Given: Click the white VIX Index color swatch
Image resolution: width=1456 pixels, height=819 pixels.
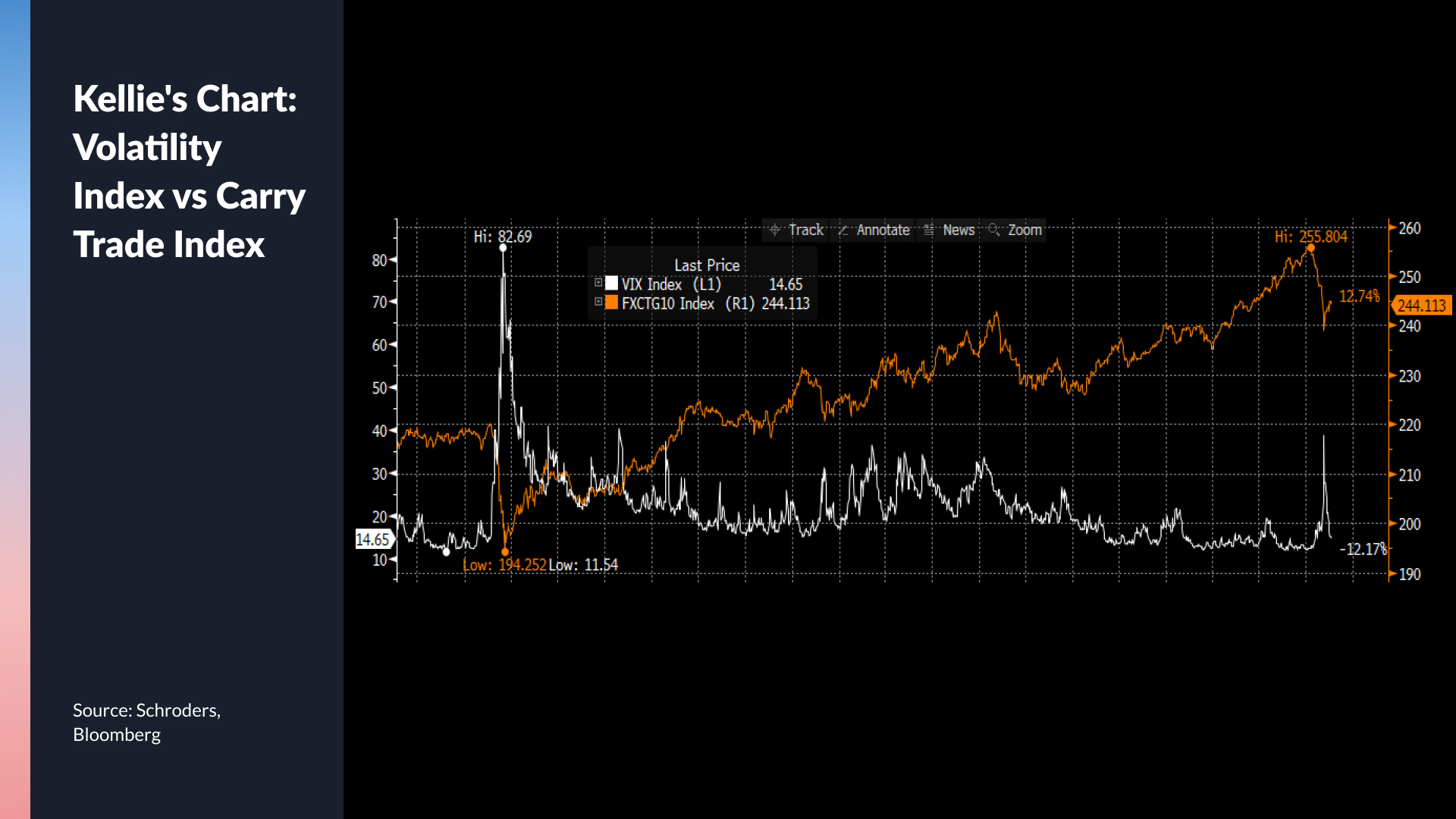Looking at the screenshot, I should (611, 284).
